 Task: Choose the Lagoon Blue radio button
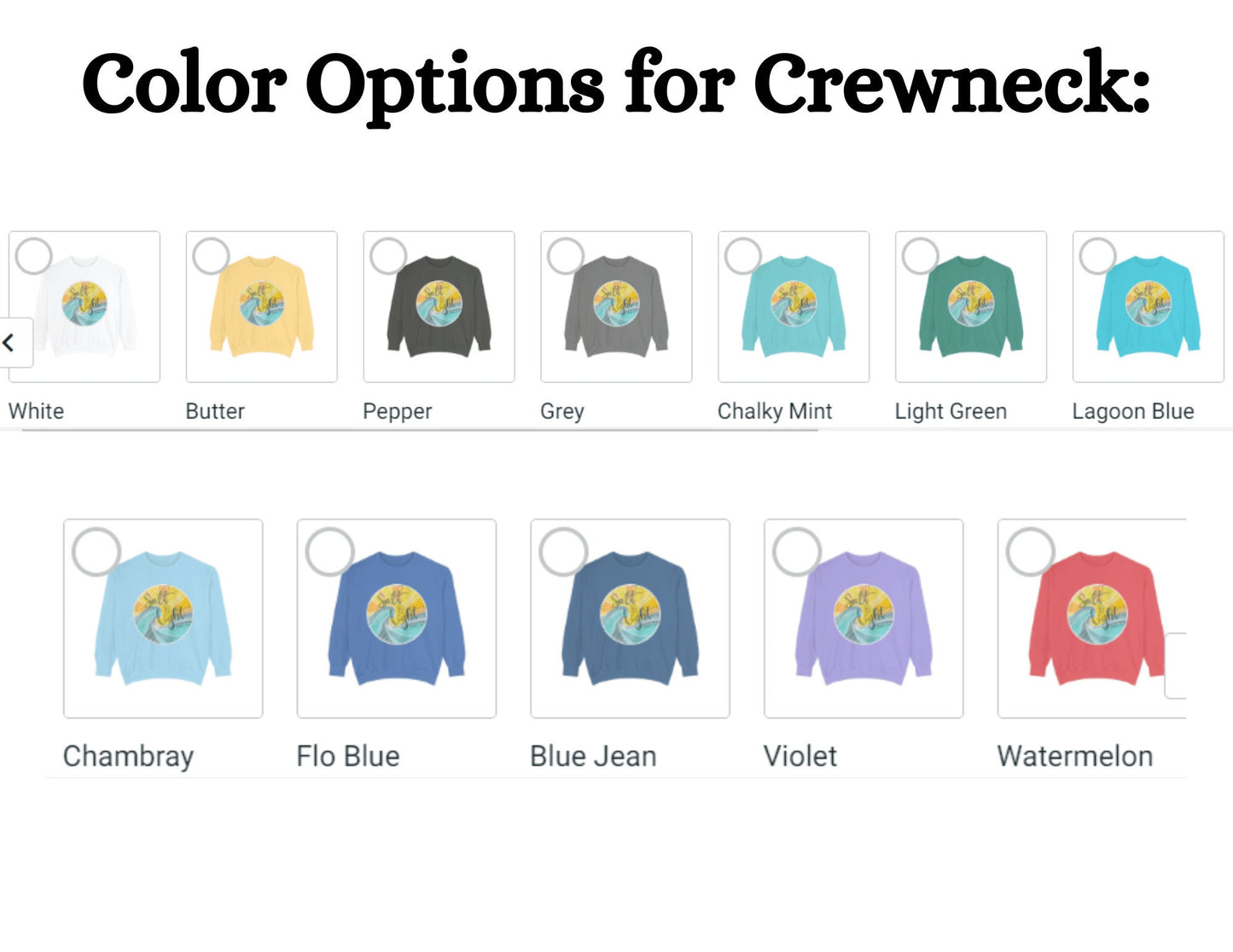tap(1098, 256)
